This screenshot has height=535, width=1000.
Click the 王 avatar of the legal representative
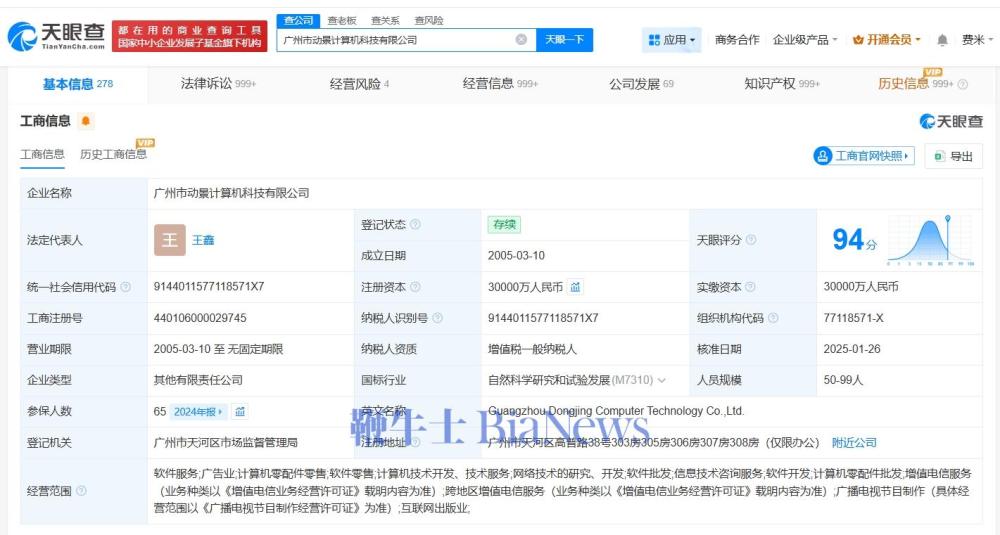tap(170, 240)
